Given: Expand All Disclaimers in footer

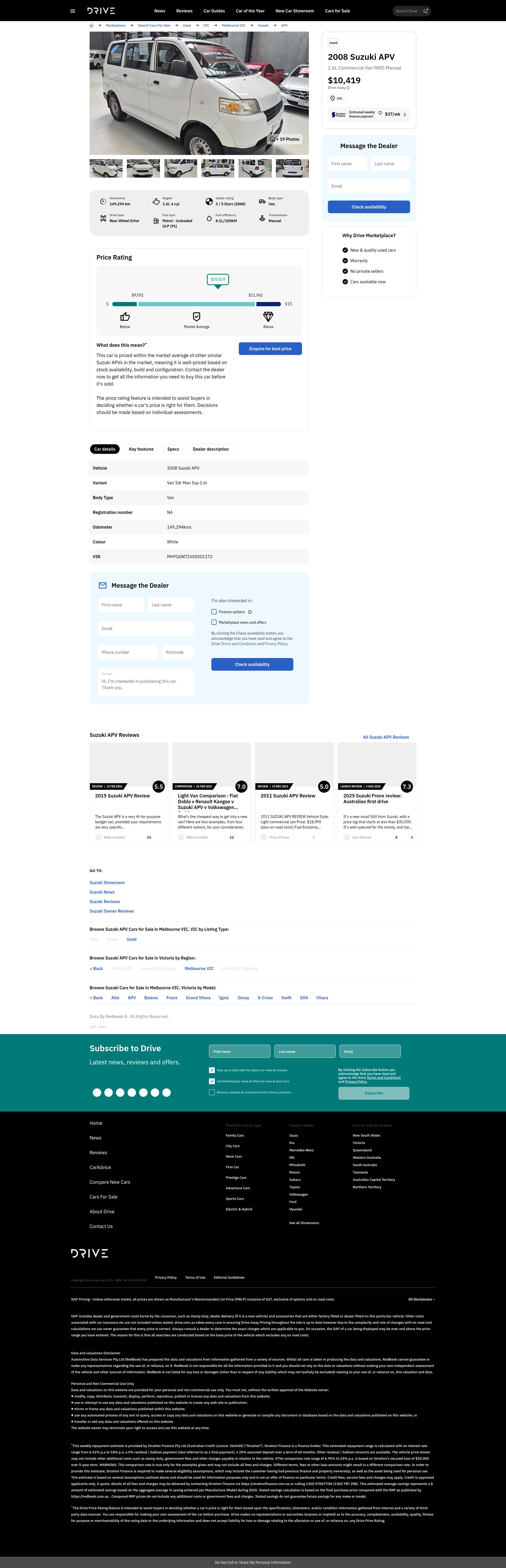Looking at the screenshot, I should (x=421, y=1299).
